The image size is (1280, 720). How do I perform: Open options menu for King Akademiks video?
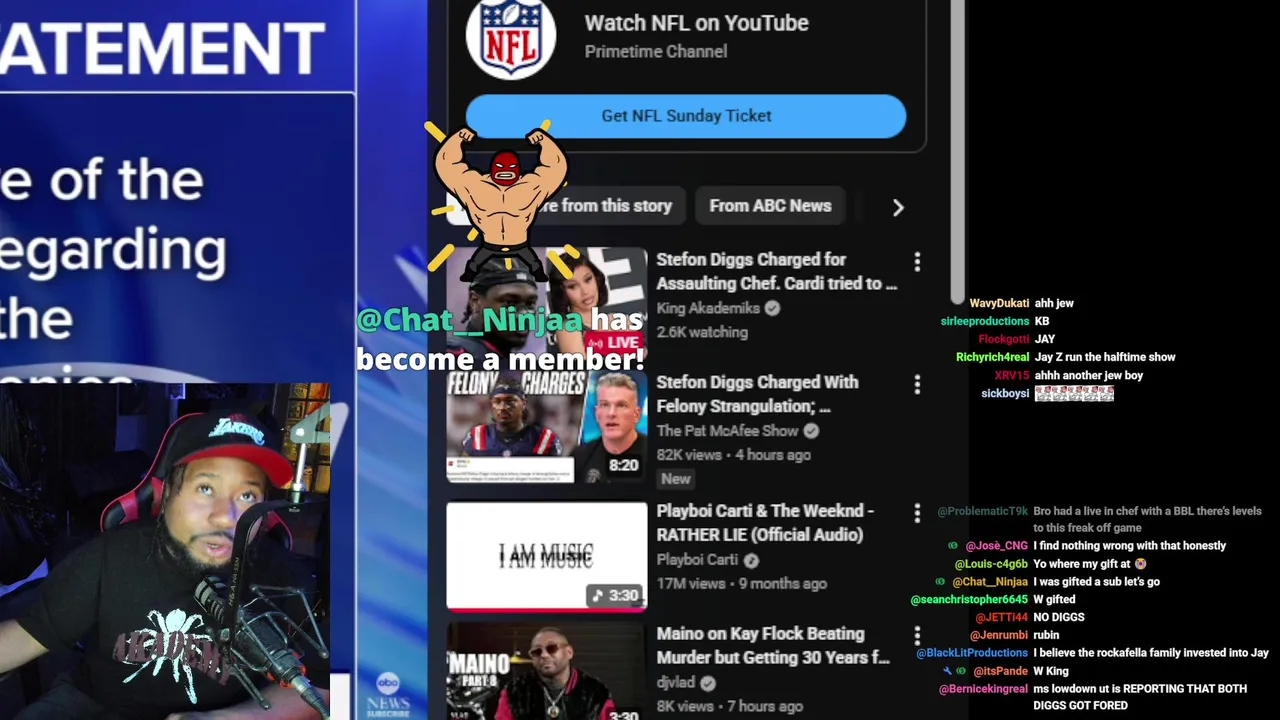pos(917,262)
